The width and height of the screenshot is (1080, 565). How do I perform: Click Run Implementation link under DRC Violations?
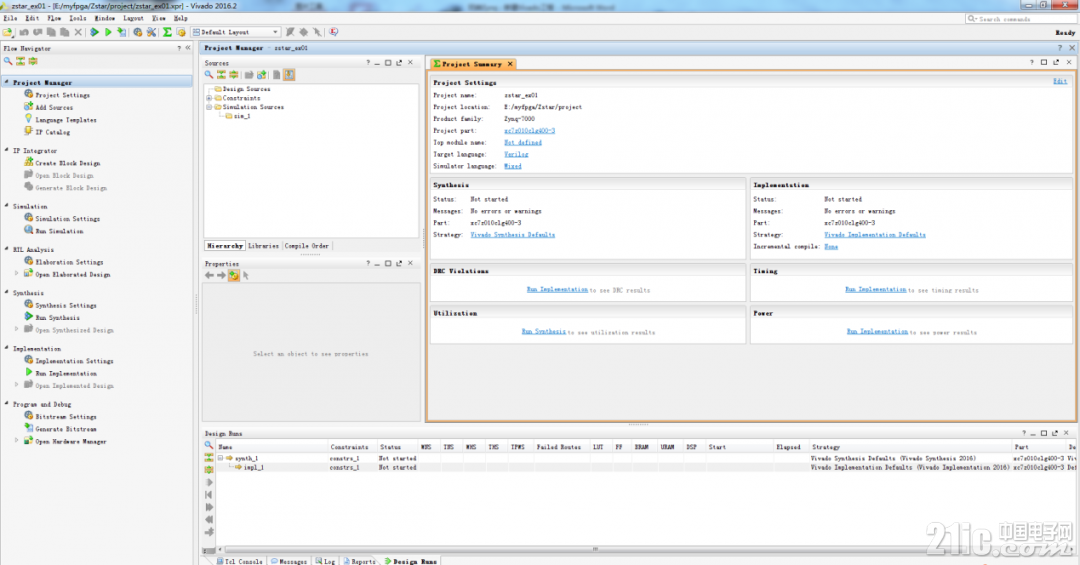[557, 290]
